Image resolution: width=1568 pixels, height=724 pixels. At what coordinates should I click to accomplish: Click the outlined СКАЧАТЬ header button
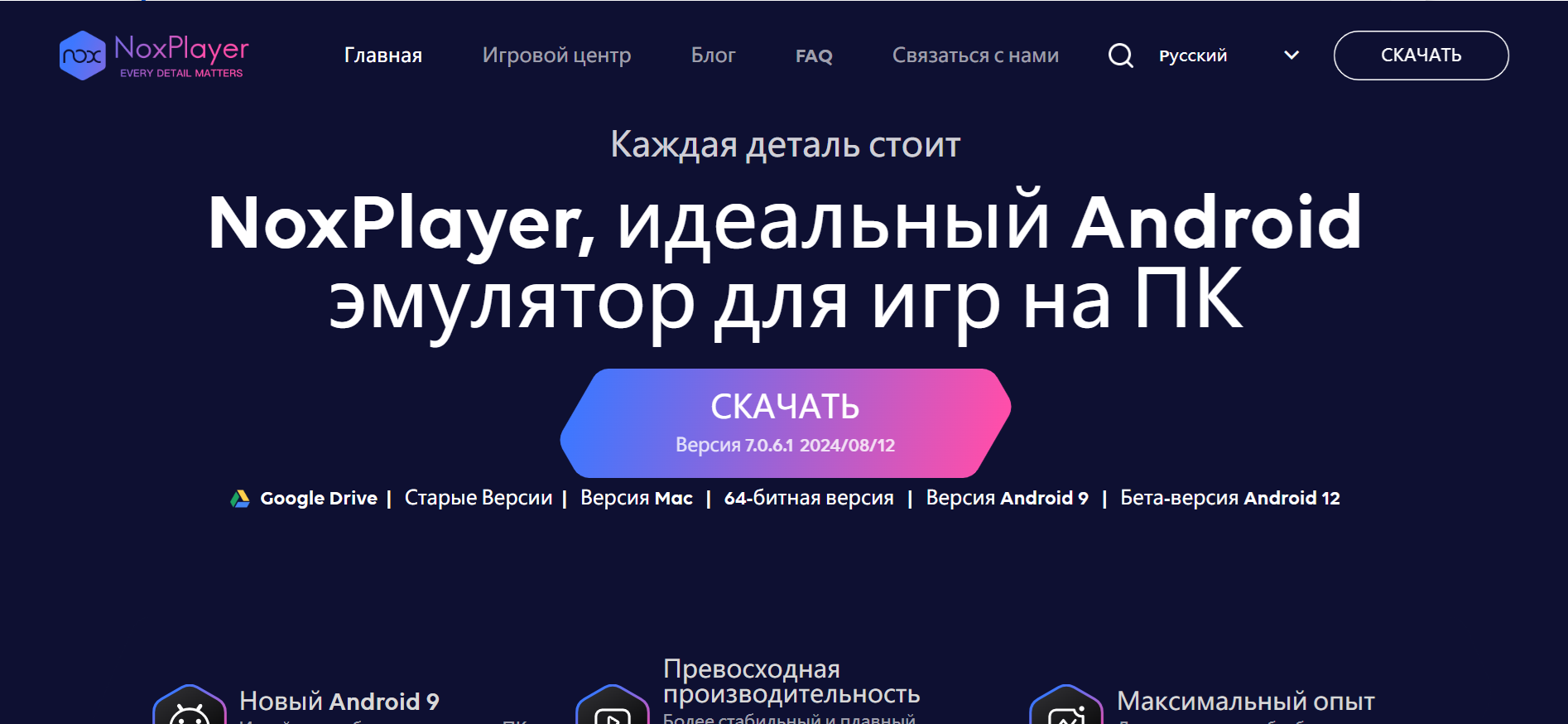[x=1421, y=56]
